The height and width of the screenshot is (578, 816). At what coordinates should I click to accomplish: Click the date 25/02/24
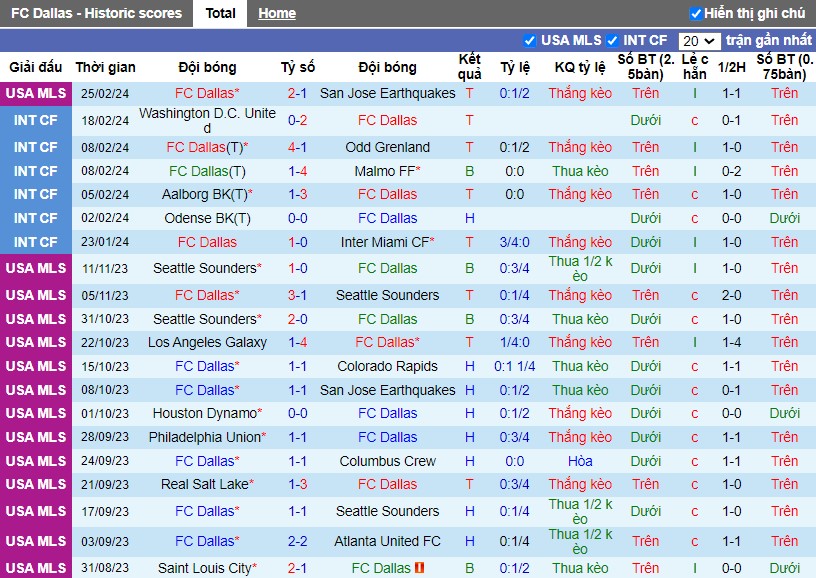[105, 94]
